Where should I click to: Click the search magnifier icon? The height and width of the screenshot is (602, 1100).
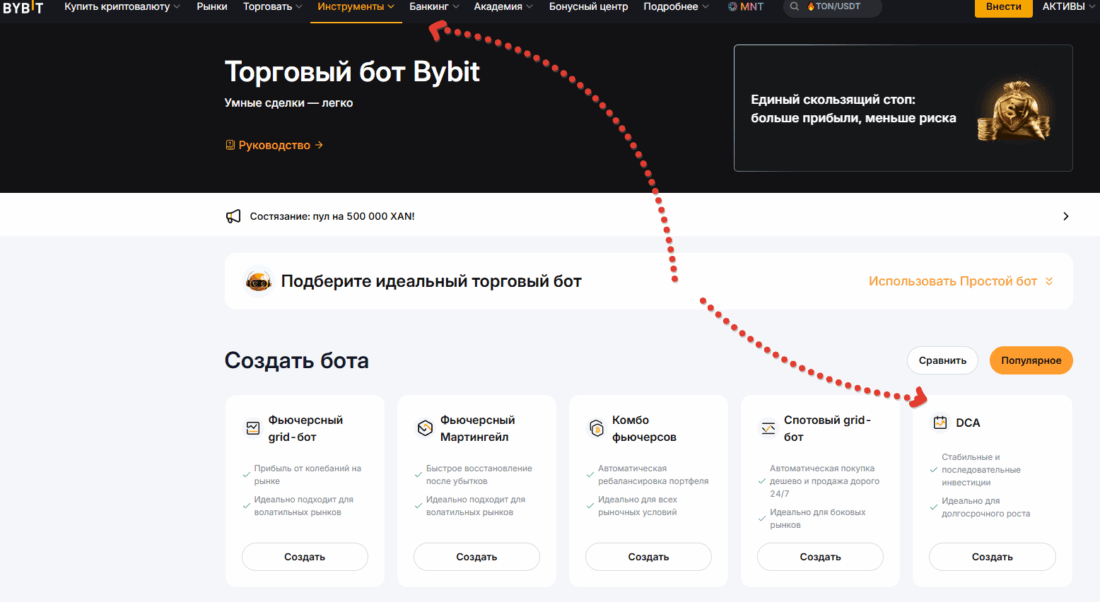pyautogui.click(x=794, y=6)
